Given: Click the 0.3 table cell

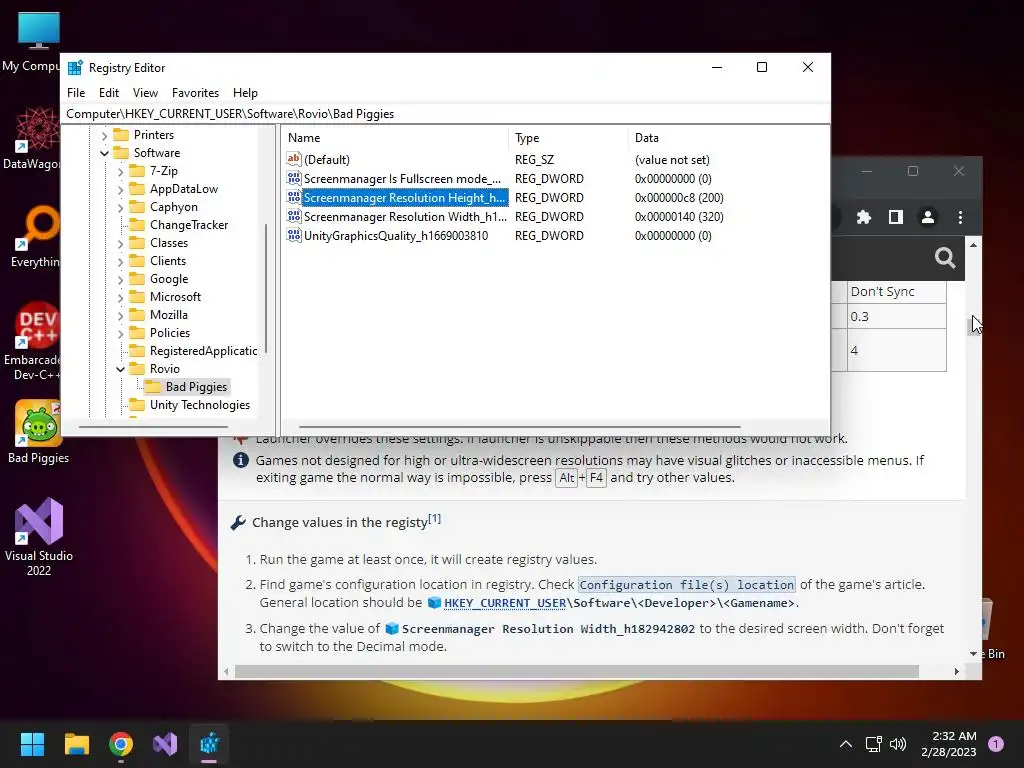Looking at the screenshot, I should point(897,317).
